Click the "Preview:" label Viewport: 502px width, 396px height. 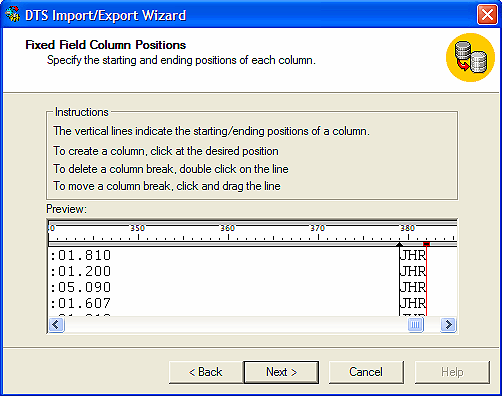tap(66, 209)
